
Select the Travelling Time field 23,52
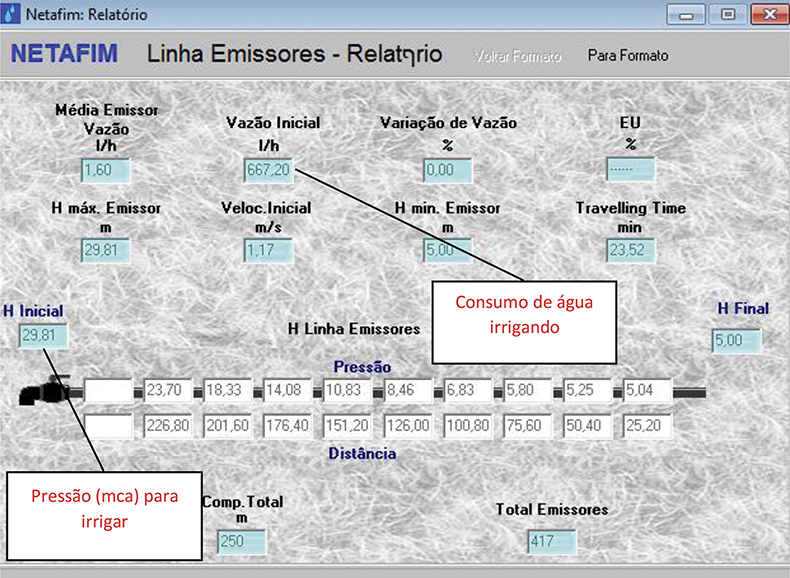[630, 249]
